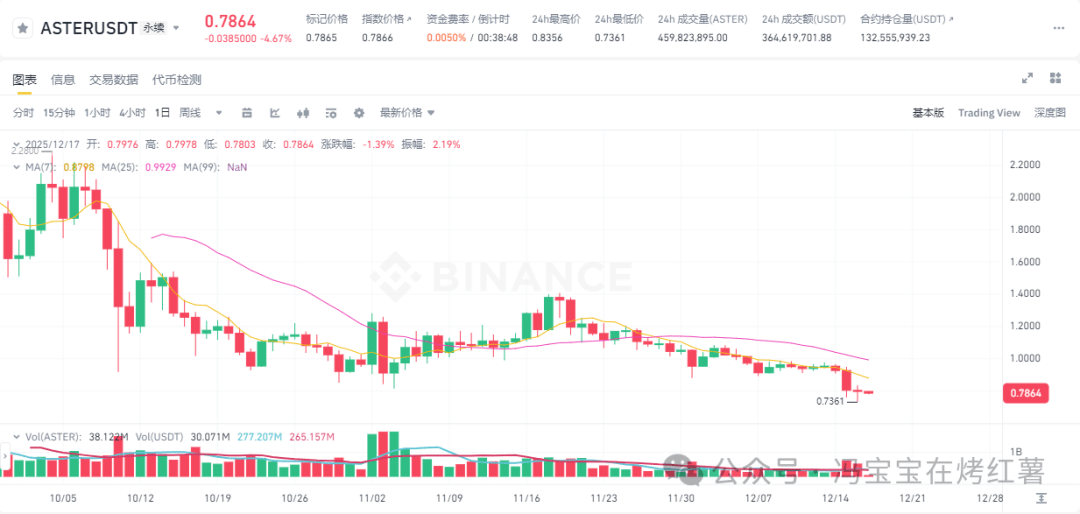Click the scroll-to-latest icon on the time axis
1080x514 pixels.
click(1042, 497)
